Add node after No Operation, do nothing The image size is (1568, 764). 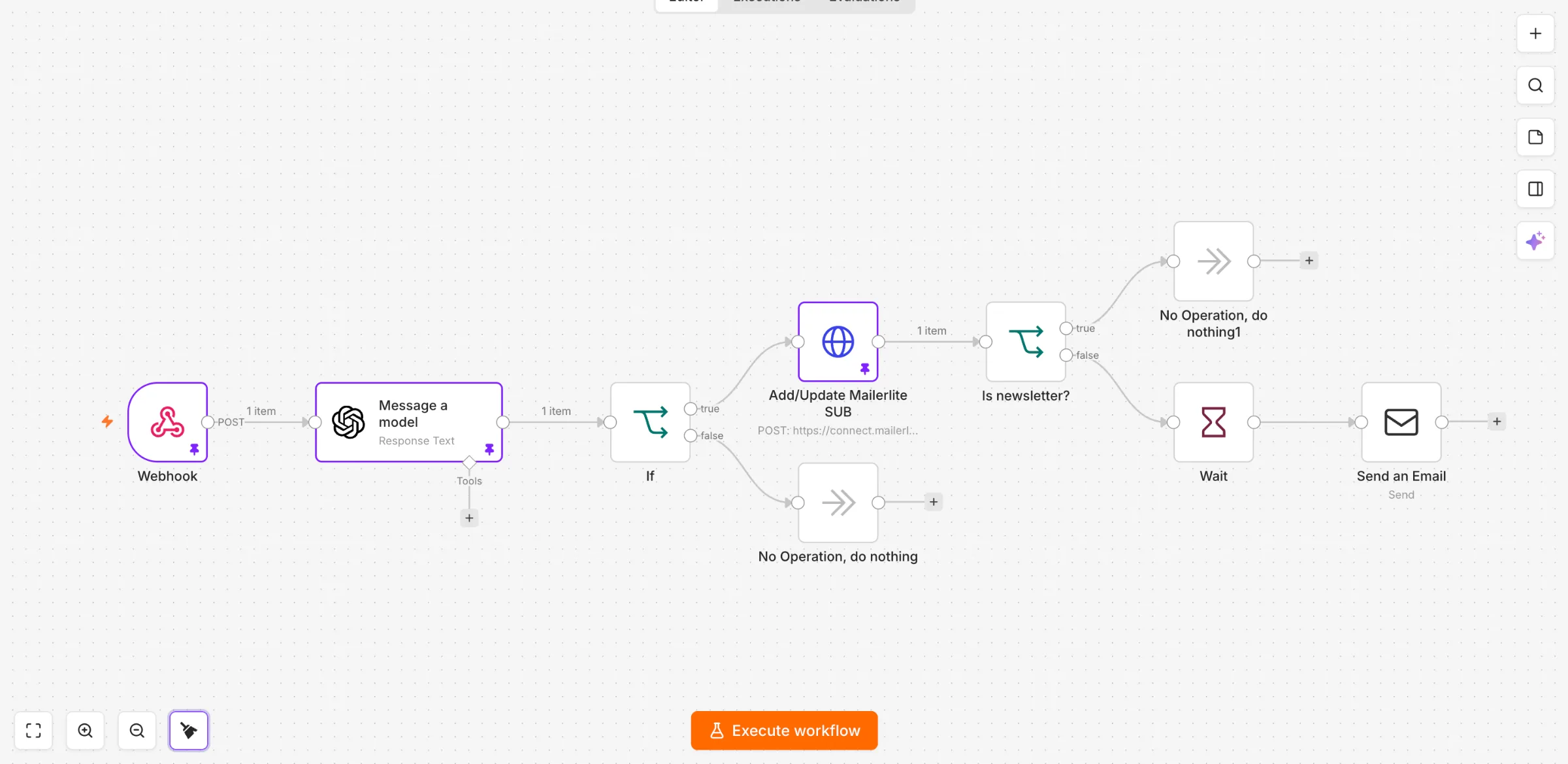934,502
